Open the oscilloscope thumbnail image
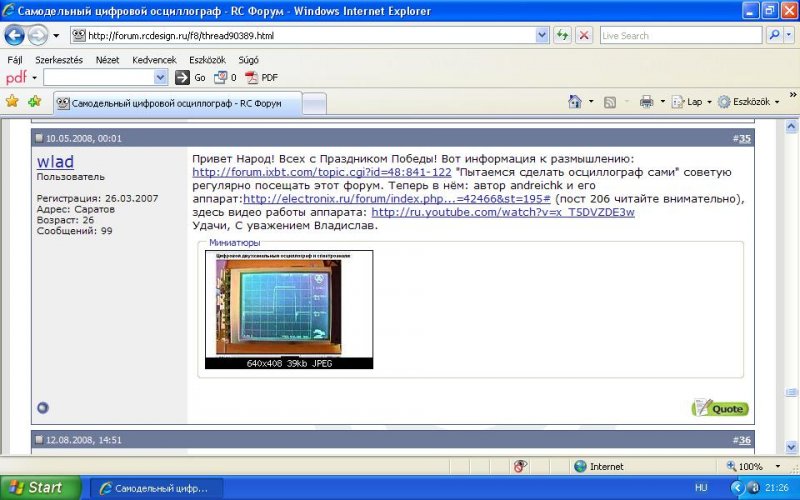Image resolution: width=800 pixels, height=500 pixels. [x=289, y=309]
